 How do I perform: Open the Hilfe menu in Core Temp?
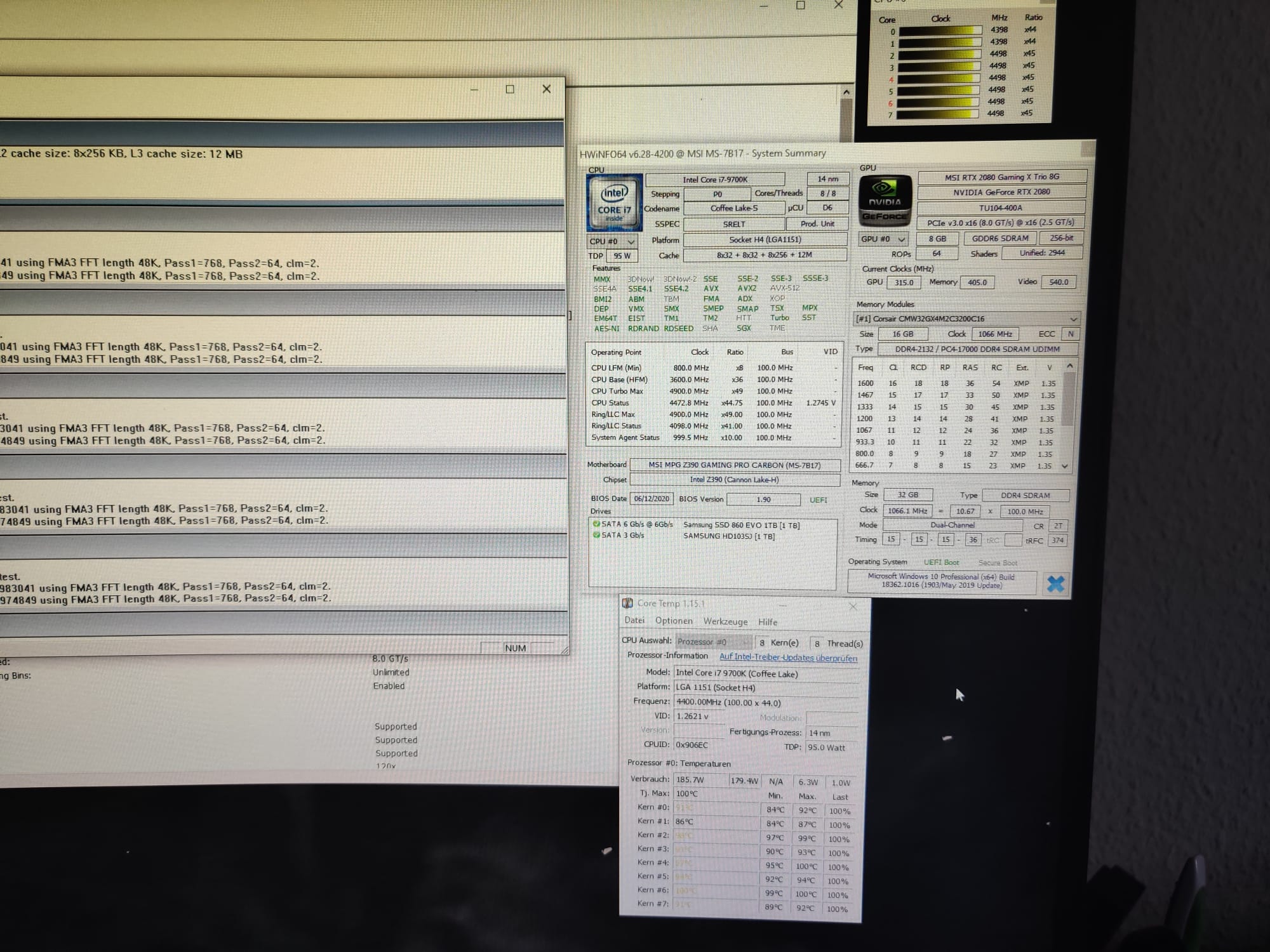[767, 623]
